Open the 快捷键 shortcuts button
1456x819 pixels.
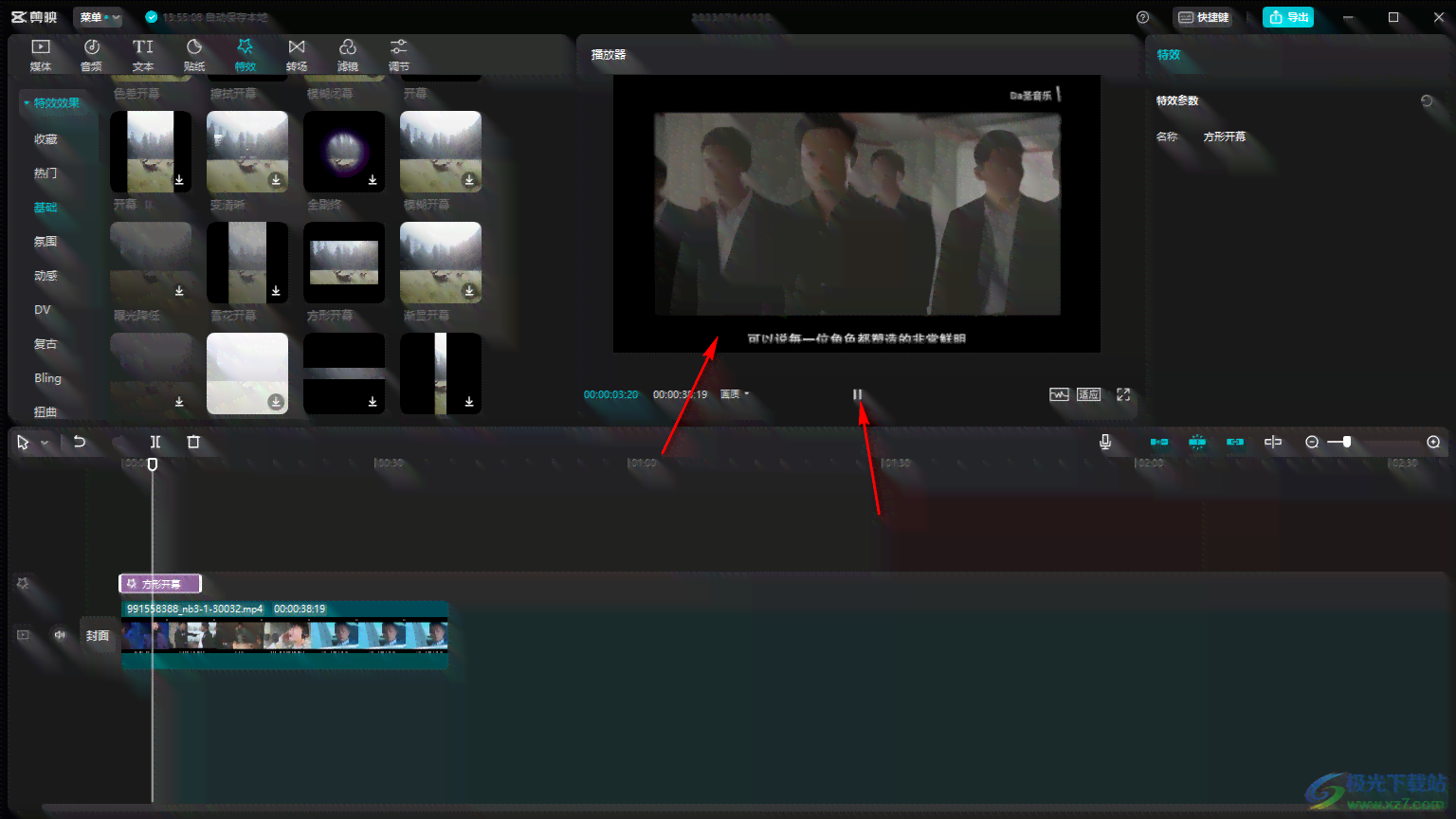pyautogui.click(x=1203, y=17)
